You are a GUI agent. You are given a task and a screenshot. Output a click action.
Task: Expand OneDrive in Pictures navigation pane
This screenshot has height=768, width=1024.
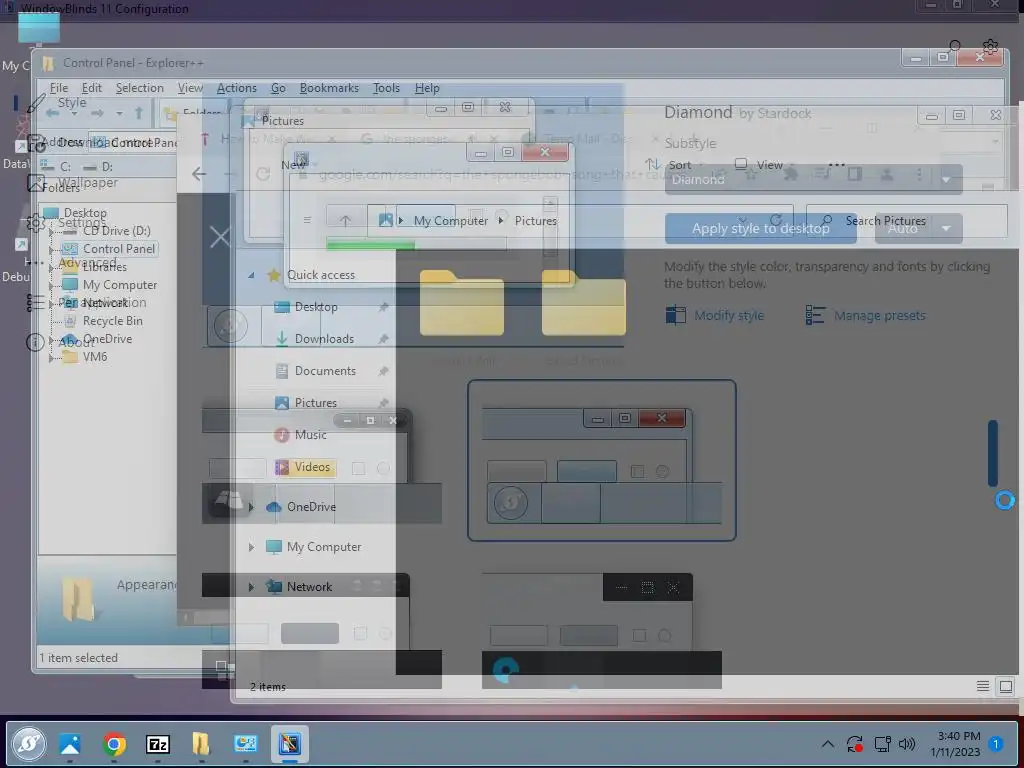pyautogui.click(x=251, y=507)
